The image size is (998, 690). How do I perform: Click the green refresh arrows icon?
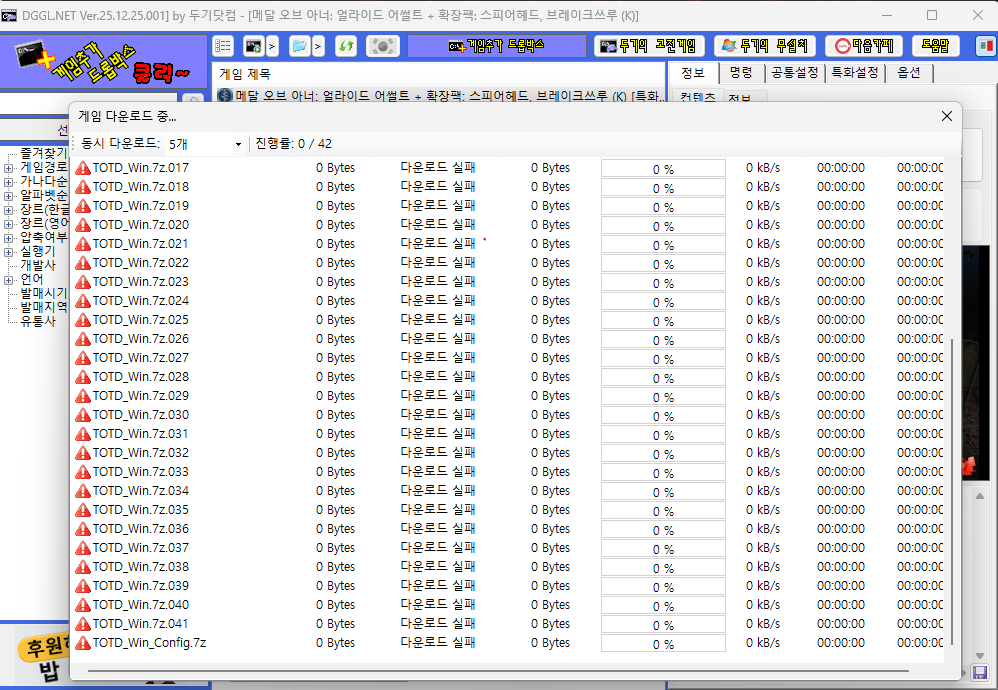[346, 46]
